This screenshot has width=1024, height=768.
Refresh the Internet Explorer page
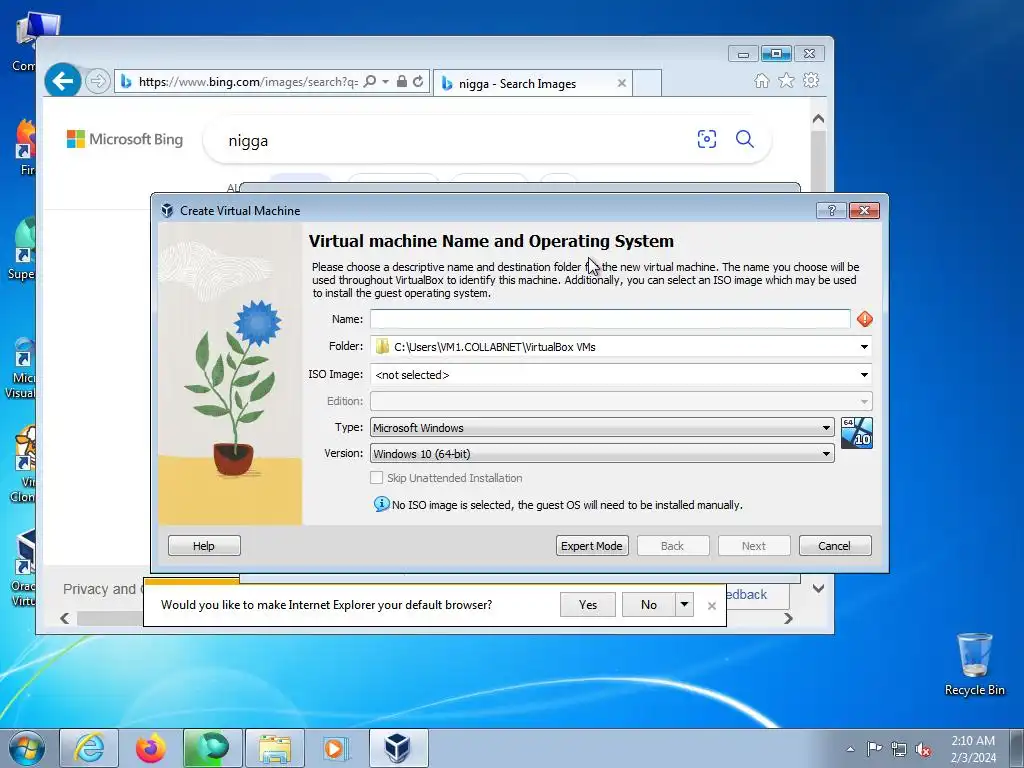[418, 82]
